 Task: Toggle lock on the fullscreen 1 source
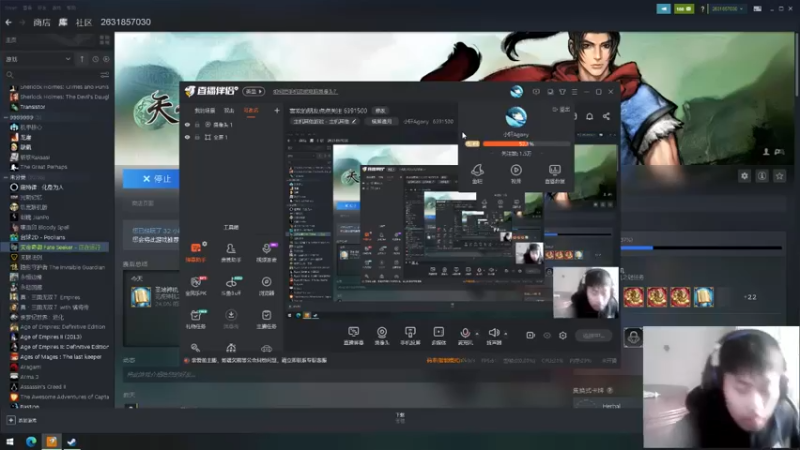(x=197, y=137)
